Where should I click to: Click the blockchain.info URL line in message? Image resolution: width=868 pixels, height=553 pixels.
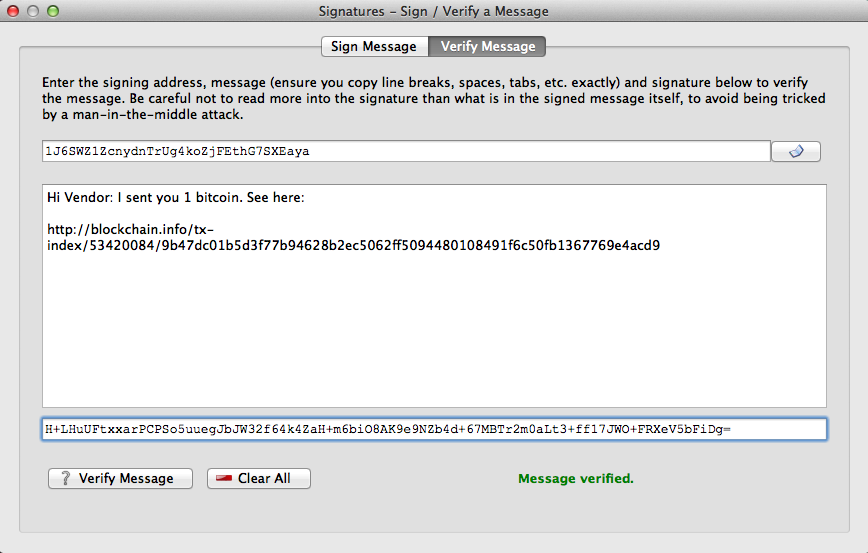click(130, 229)
